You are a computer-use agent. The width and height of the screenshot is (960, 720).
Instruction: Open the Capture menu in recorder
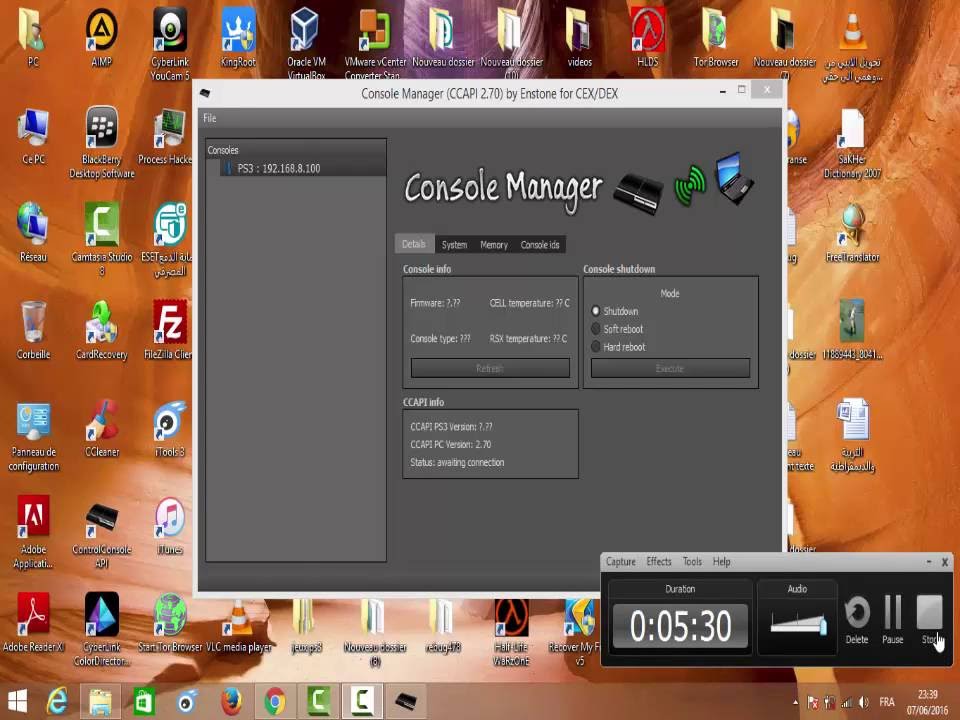click(x=621, y=561)
